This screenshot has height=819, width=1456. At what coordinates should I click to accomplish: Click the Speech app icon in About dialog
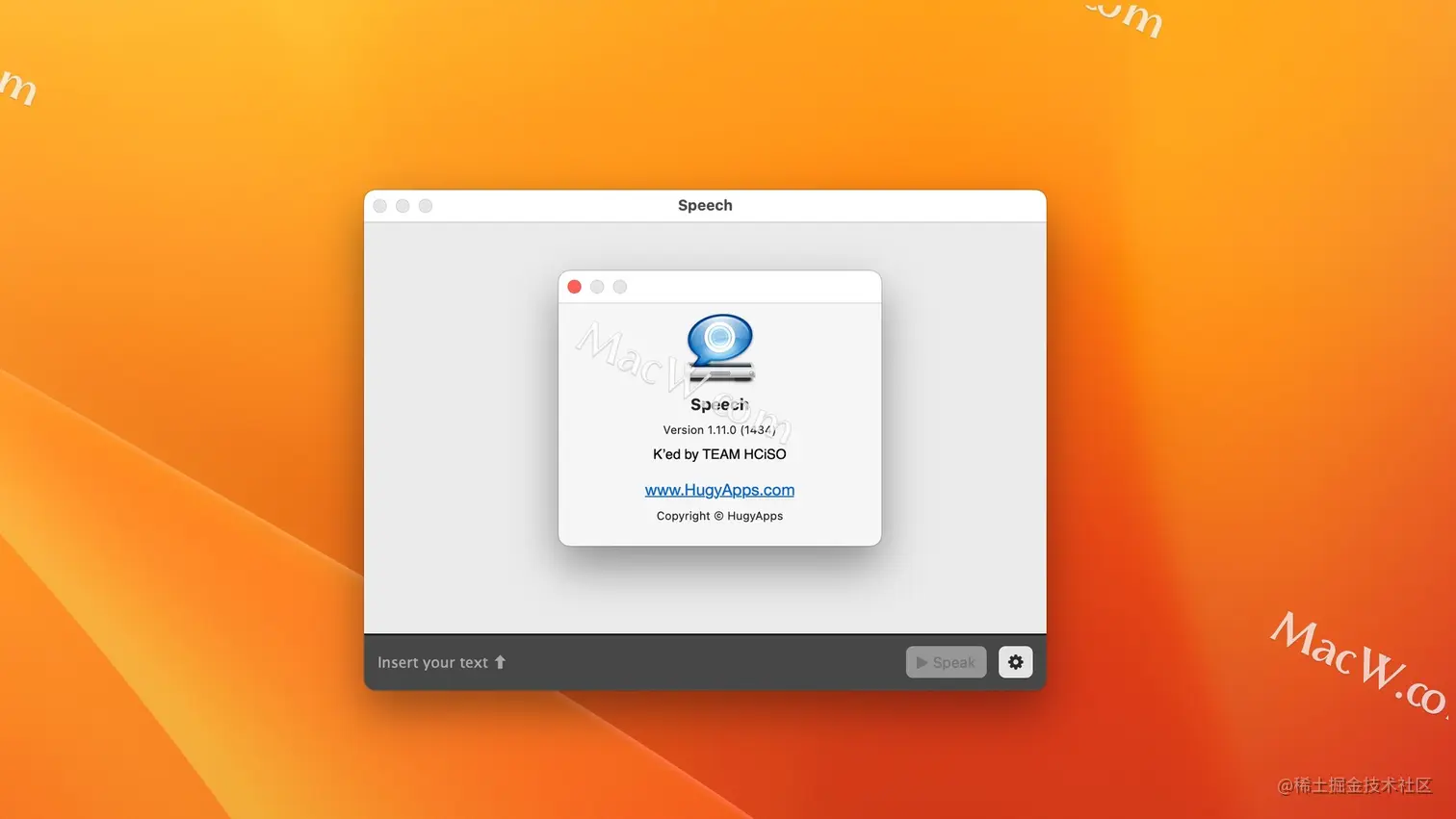pos(720,348)
